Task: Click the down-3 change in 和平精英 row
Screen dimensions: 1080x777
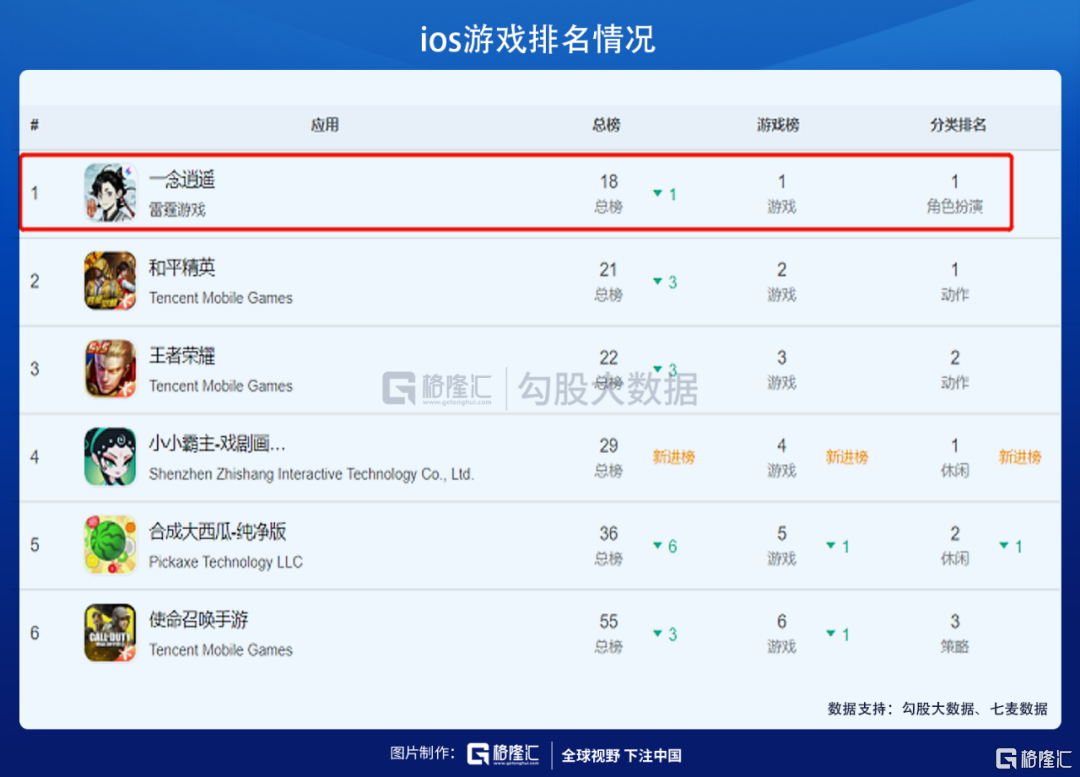Action: (x=665, y=282)
